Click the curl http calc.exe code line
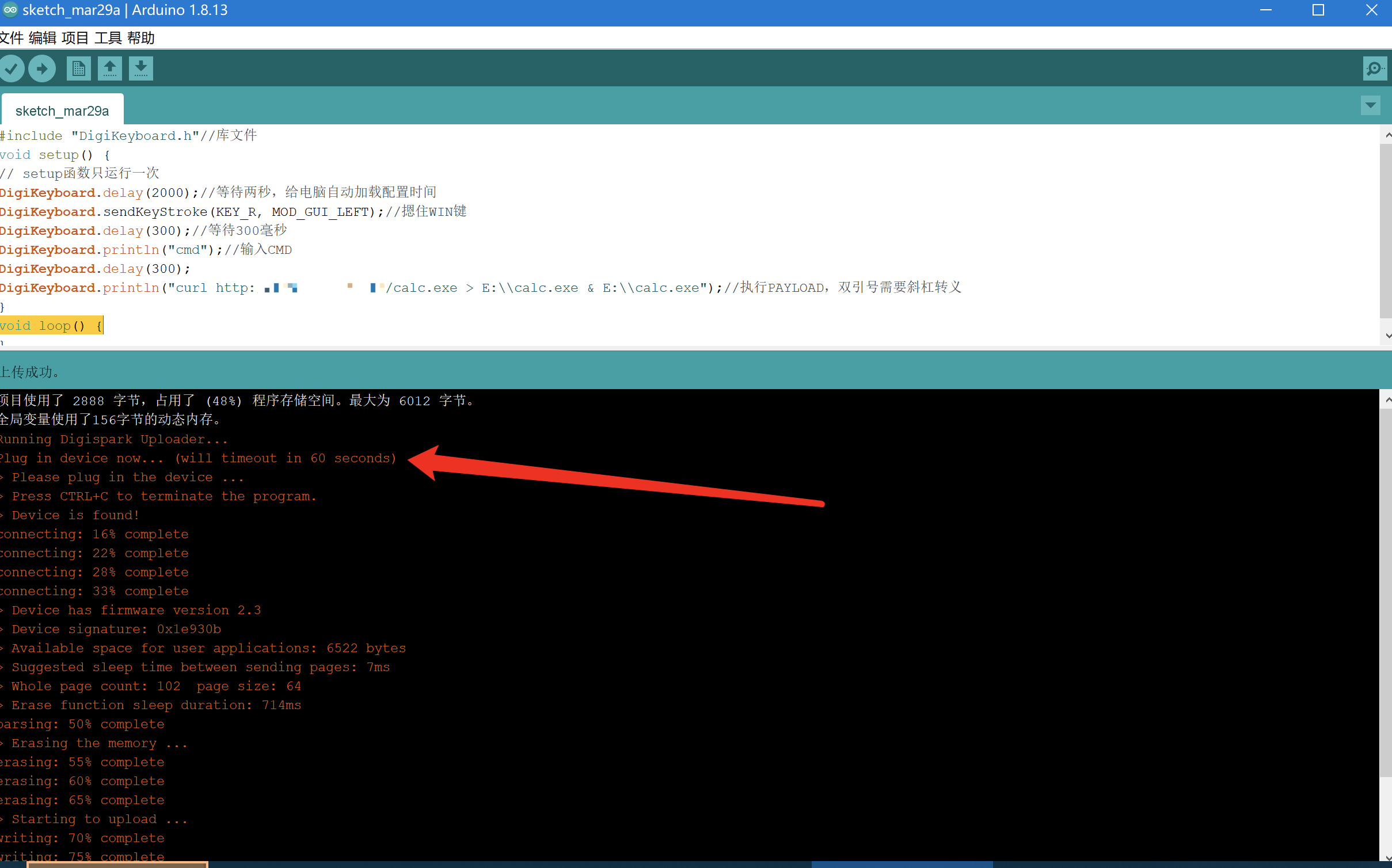 481,288
